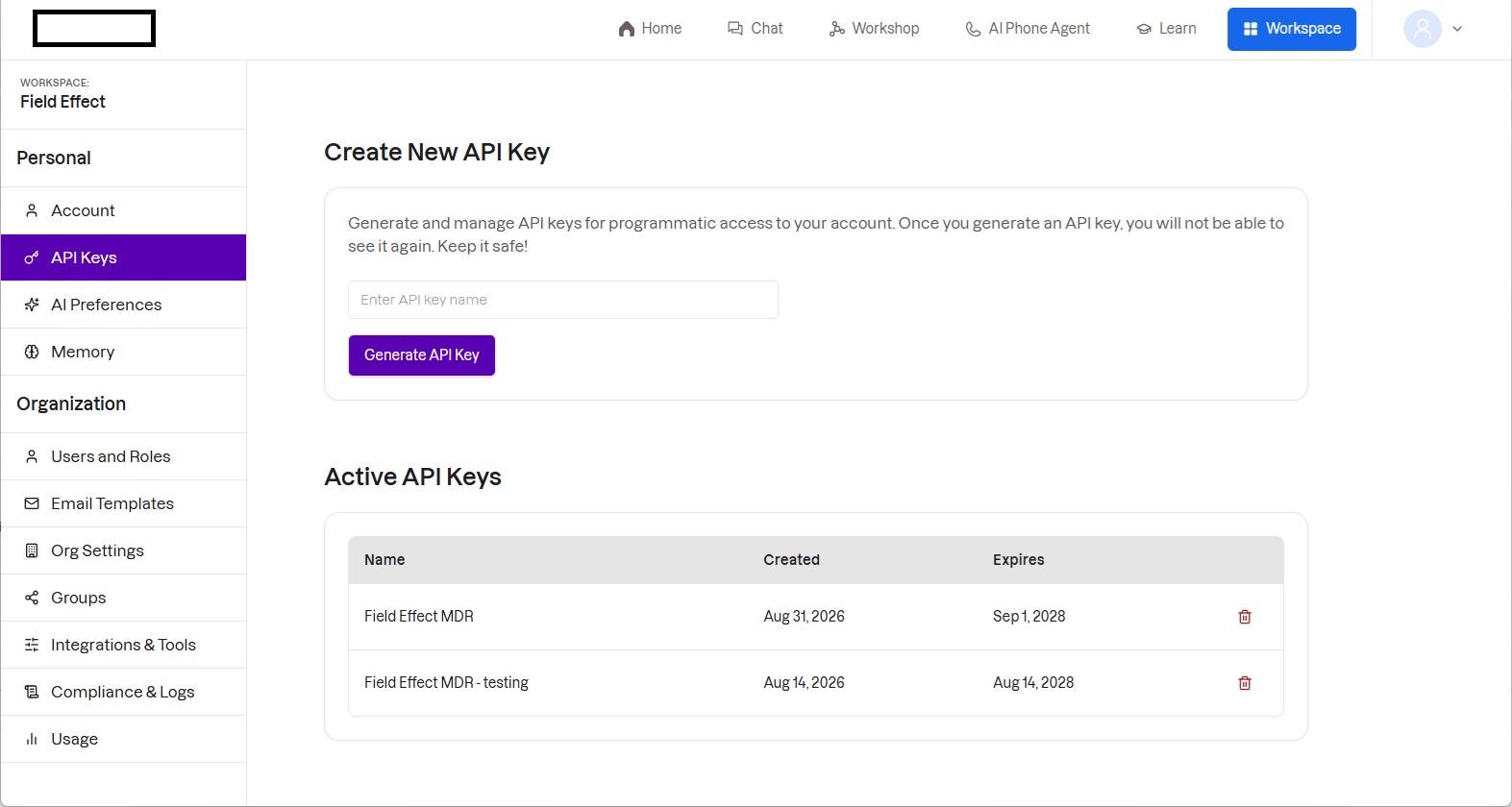The height and width of the screenshot is (807, 1512).
Task: Click the blue Workspace button
Action: pyautogui.click(x=1292, y=29)
